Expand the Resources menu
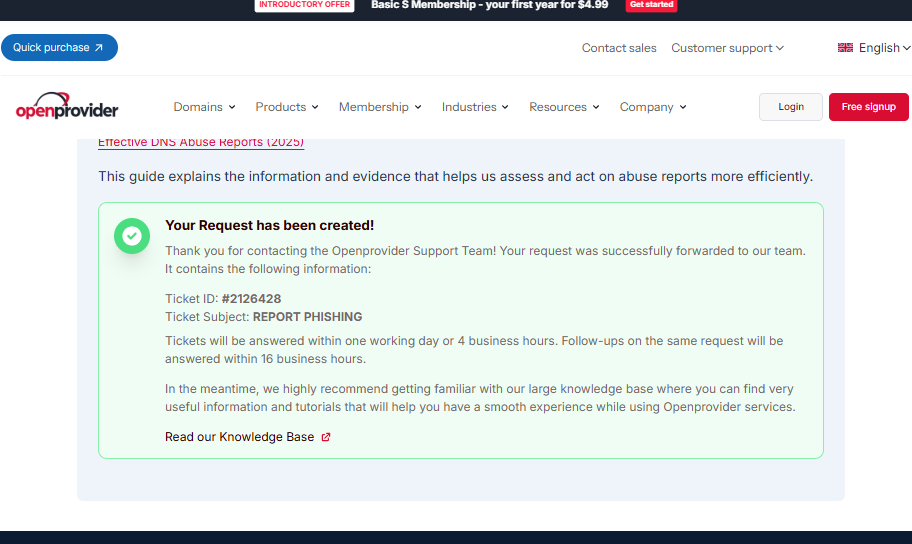Screen dimensions: 912x544 click(564, 107)
